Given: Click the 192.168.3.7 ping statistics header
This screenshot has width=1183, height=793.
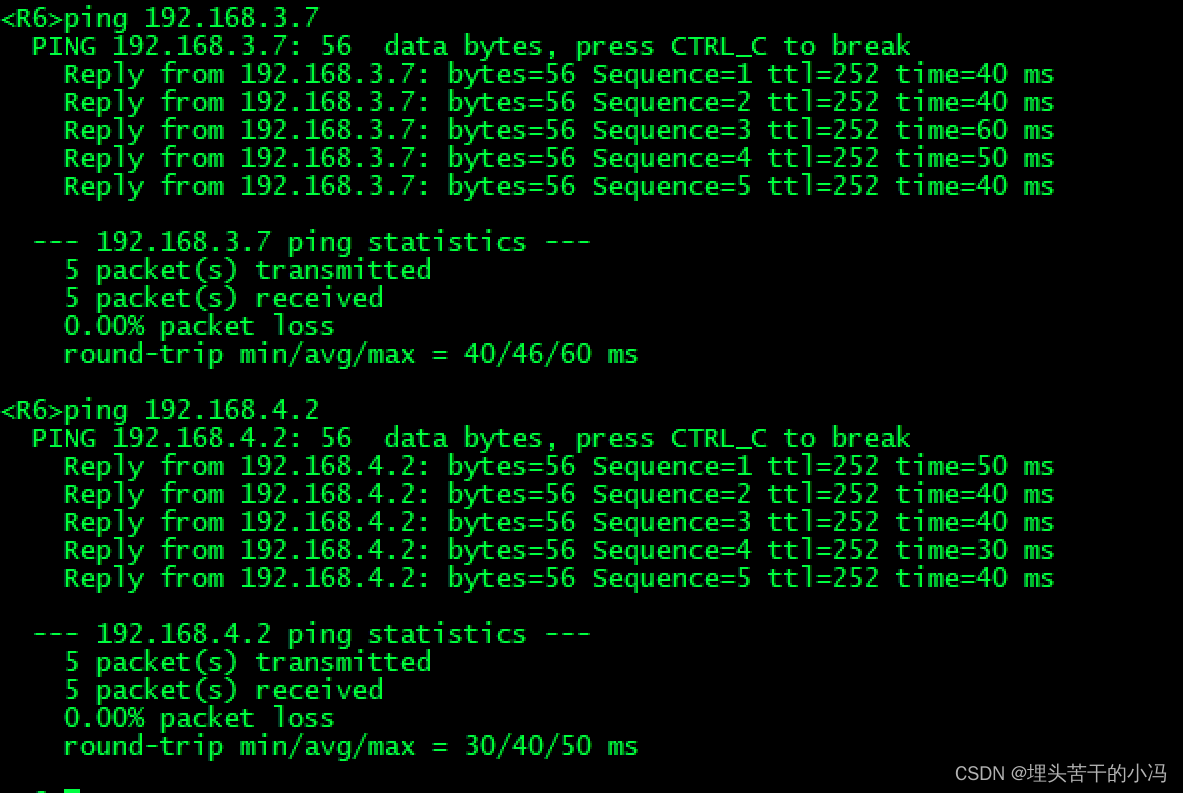Looking at the screenshot, I should tap(312, 242).
